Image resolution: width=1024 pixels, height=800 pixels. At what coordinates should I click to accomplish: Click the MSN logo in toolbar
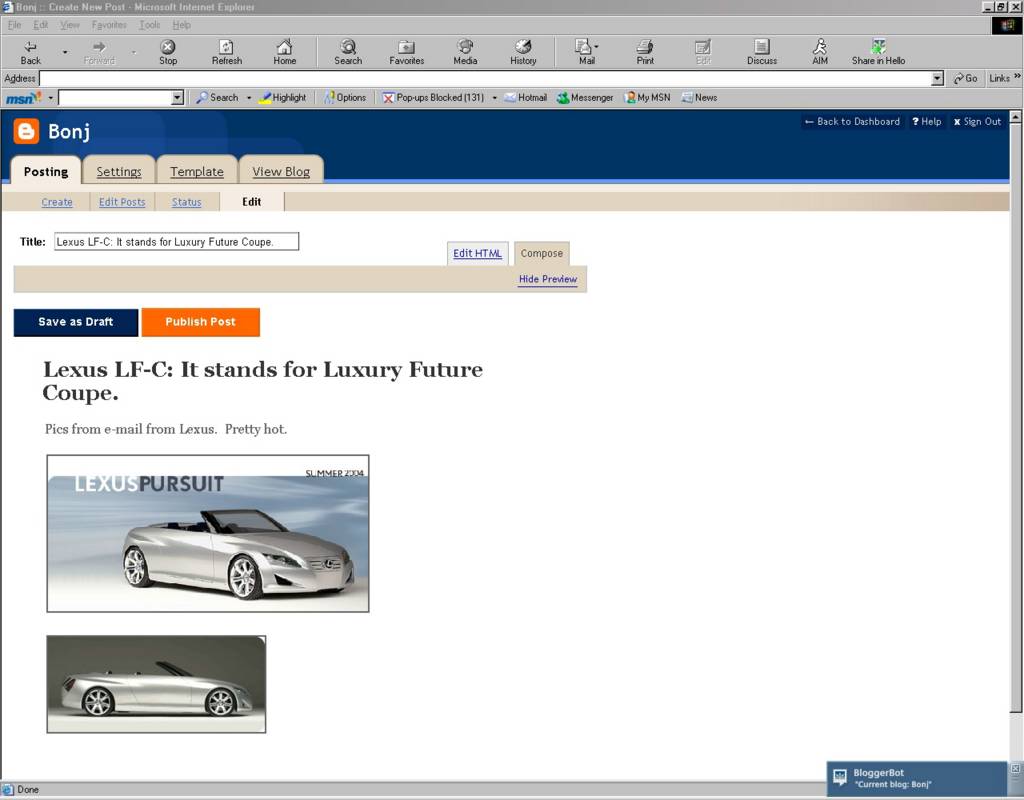[24, 98]
